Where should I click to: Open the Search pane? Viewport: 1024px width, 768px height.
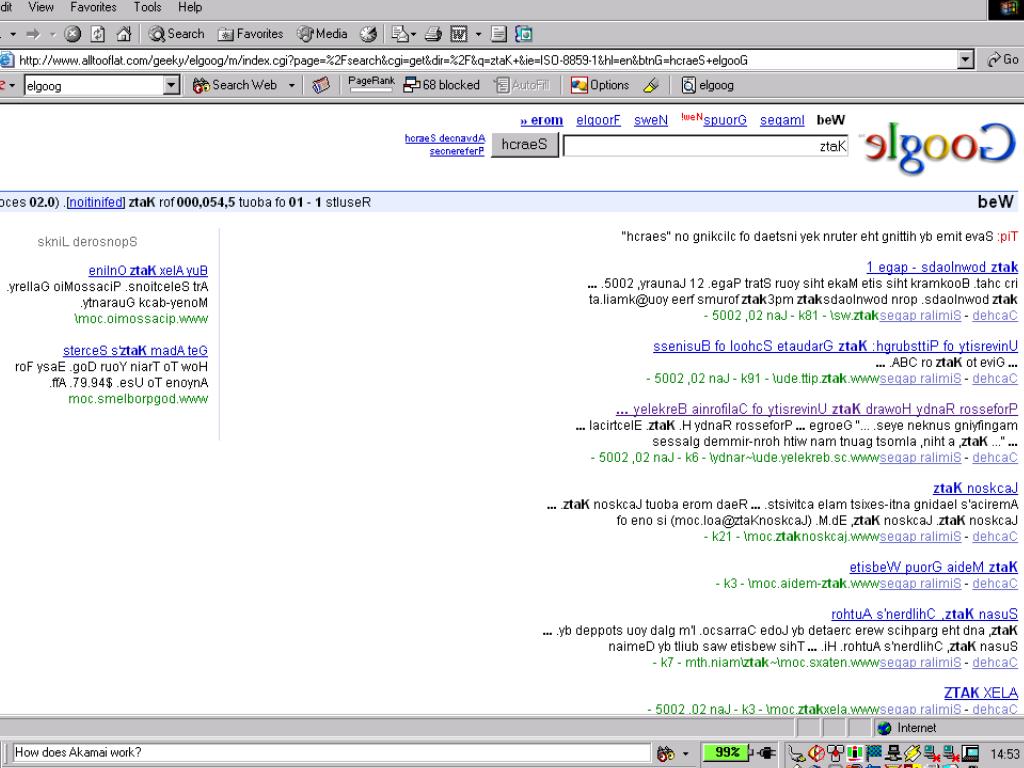point(176,34)
